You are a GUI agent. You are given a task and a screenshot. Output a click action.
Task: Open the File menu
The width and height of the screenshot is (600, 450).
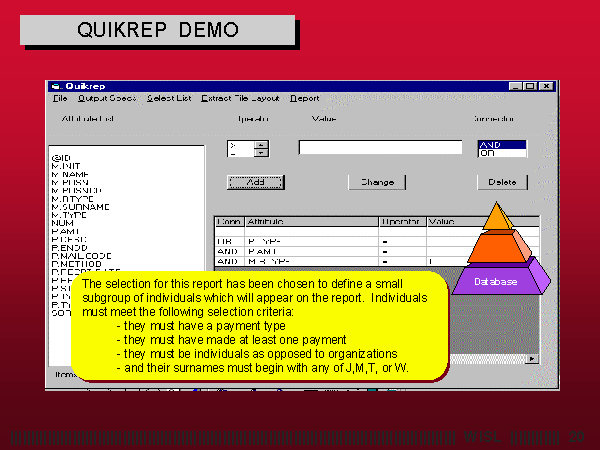59,99
